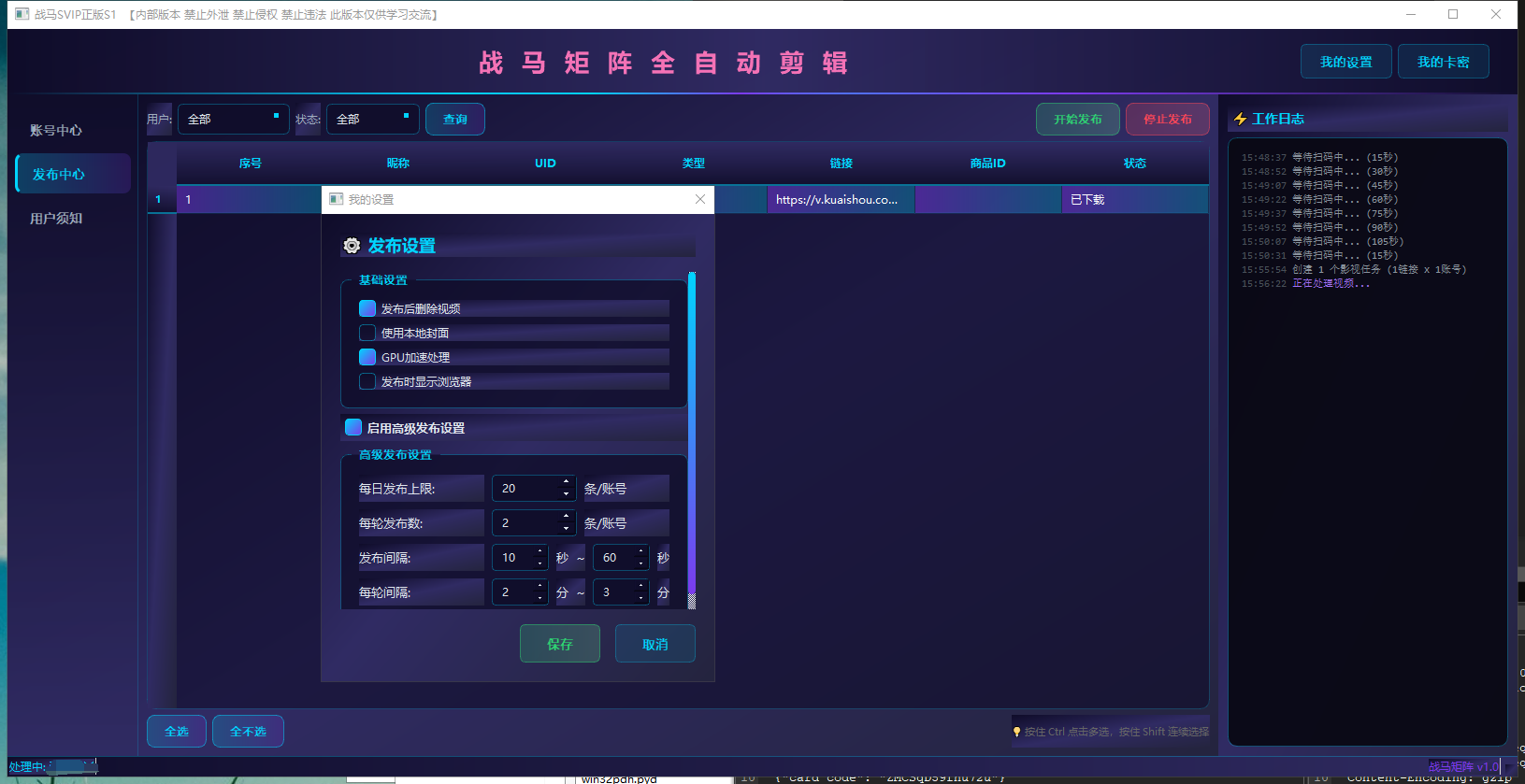Image resolution: width=1525 pixels, height=784 pixels.
Task: Click the 查询 button
Action: [455, 119]
